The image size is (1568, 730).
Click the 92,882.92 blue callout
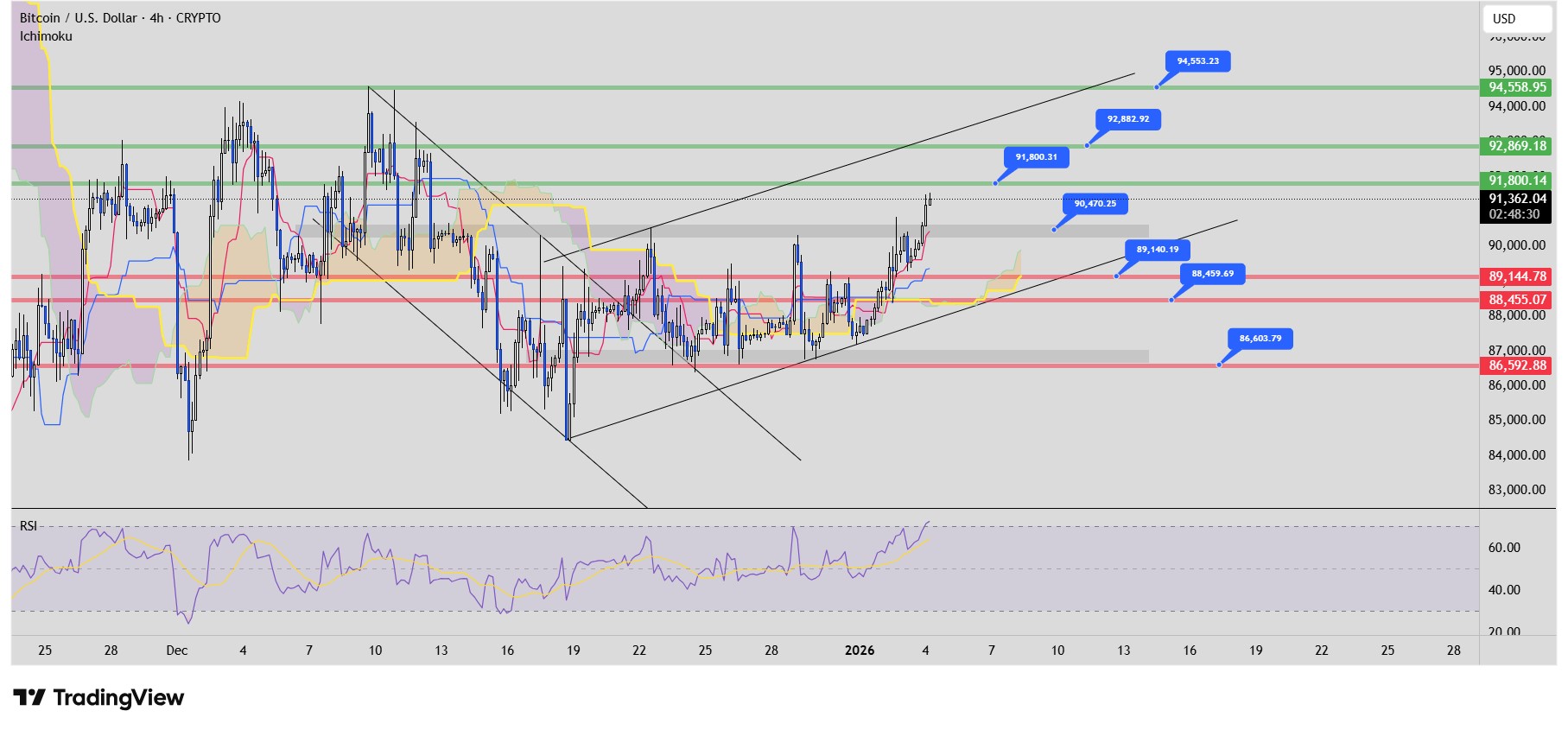tap(1127, 119)
